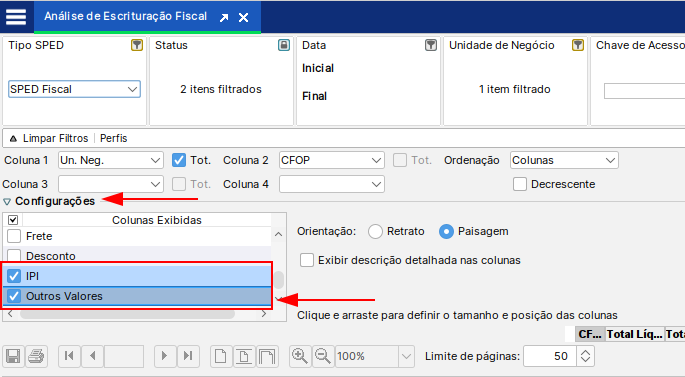Screen dimensions: 685x377
Task: Open the Tipo SPED filter icon
Action: tap(137, 45)
